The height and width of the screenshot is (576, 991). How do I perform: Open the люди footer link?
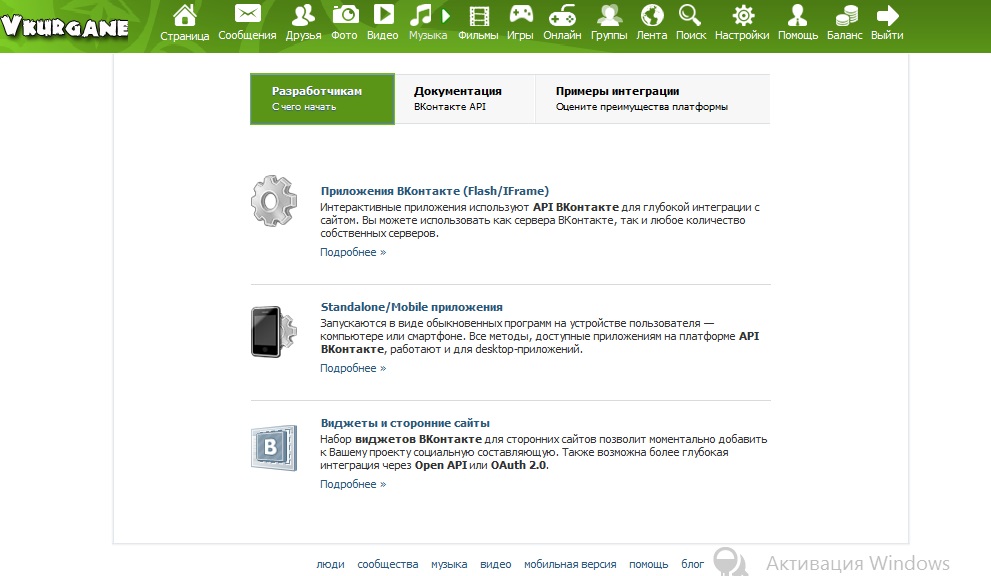(331, 564)
